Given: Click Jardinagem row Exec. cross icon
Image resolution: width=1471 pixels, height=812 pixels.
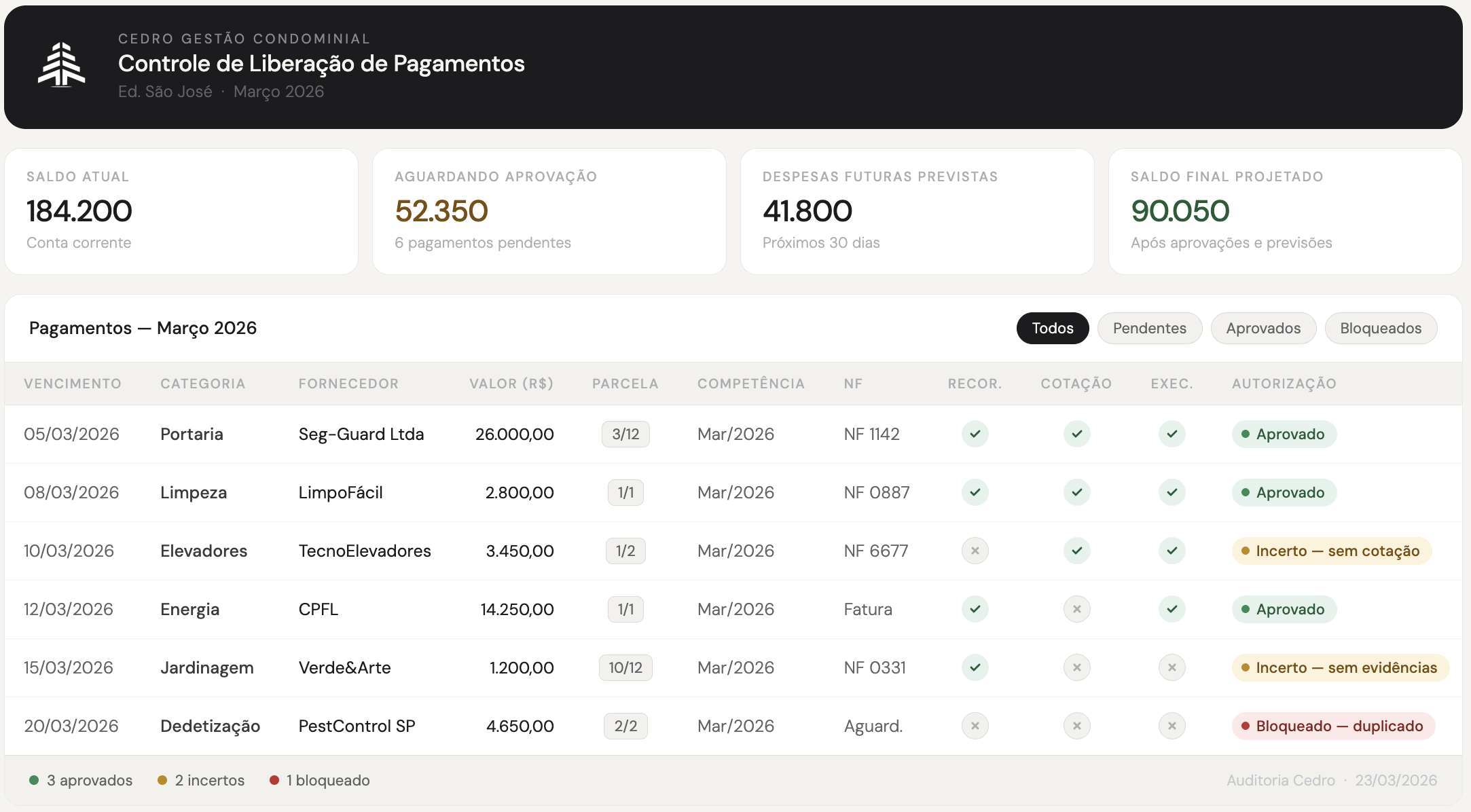Looking at the screenshot, I should [x=1172, y=667].
